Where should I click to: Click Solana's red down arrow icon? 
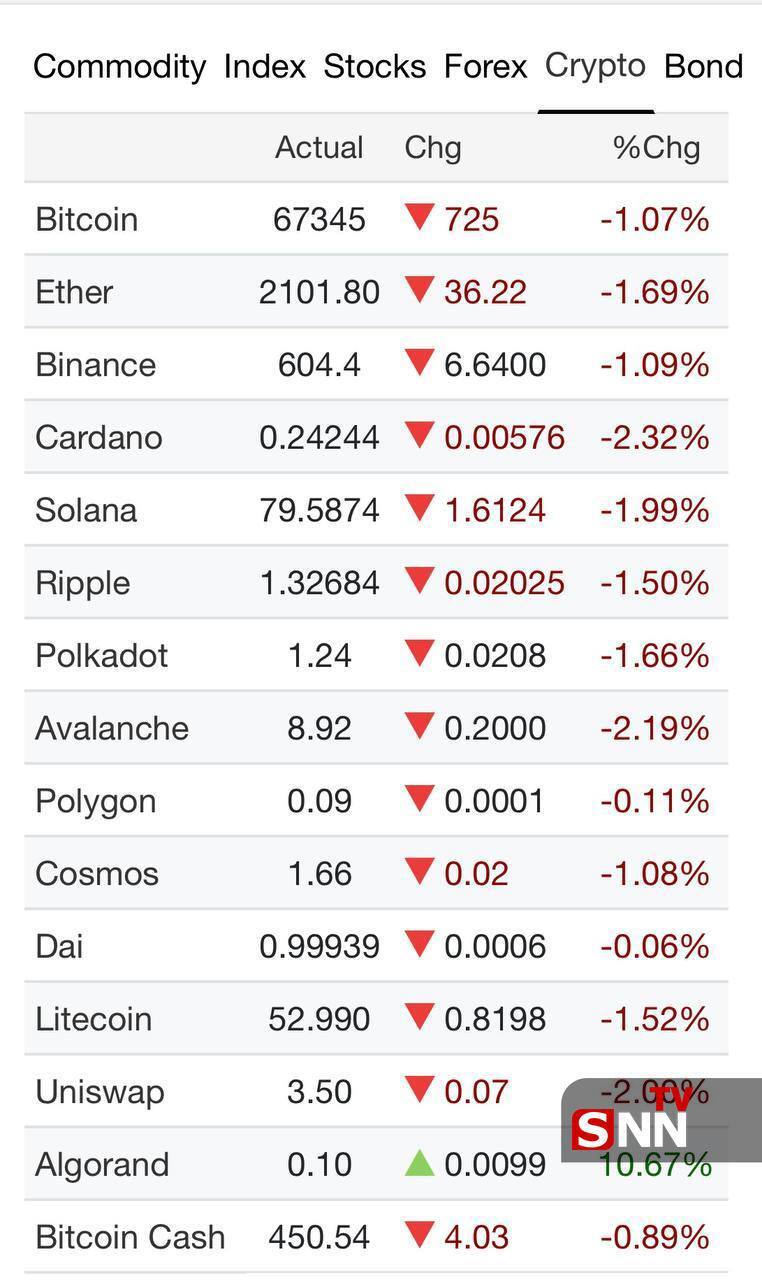419,508
